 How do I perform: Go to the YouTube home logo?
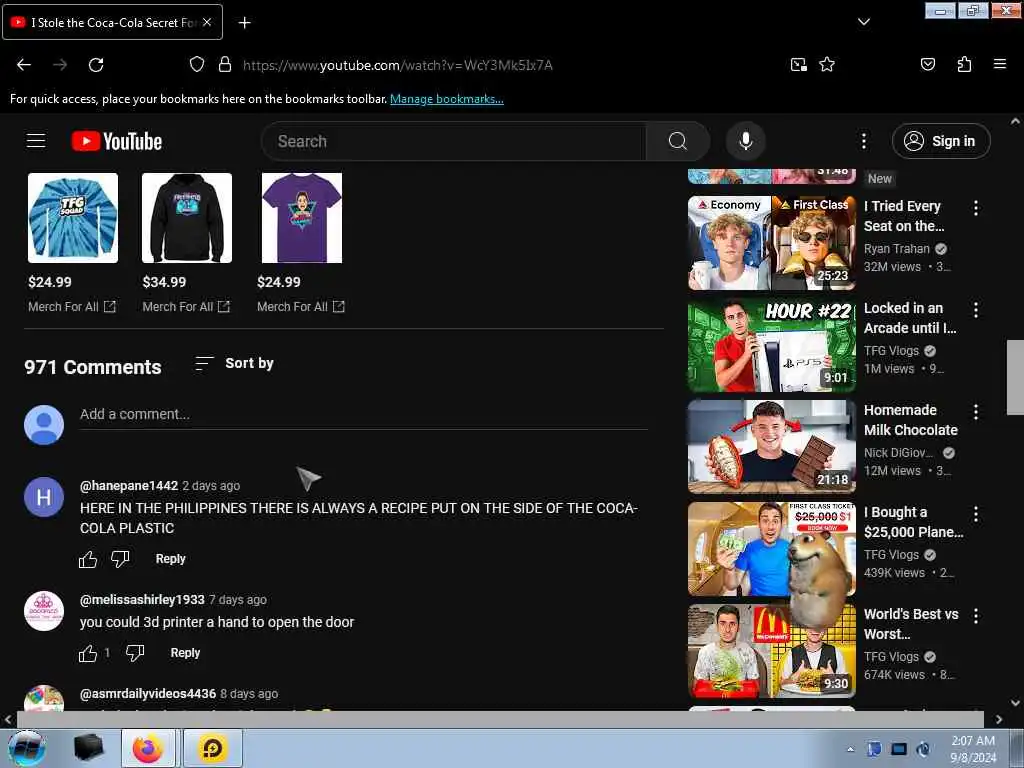[x=117, y=141]
